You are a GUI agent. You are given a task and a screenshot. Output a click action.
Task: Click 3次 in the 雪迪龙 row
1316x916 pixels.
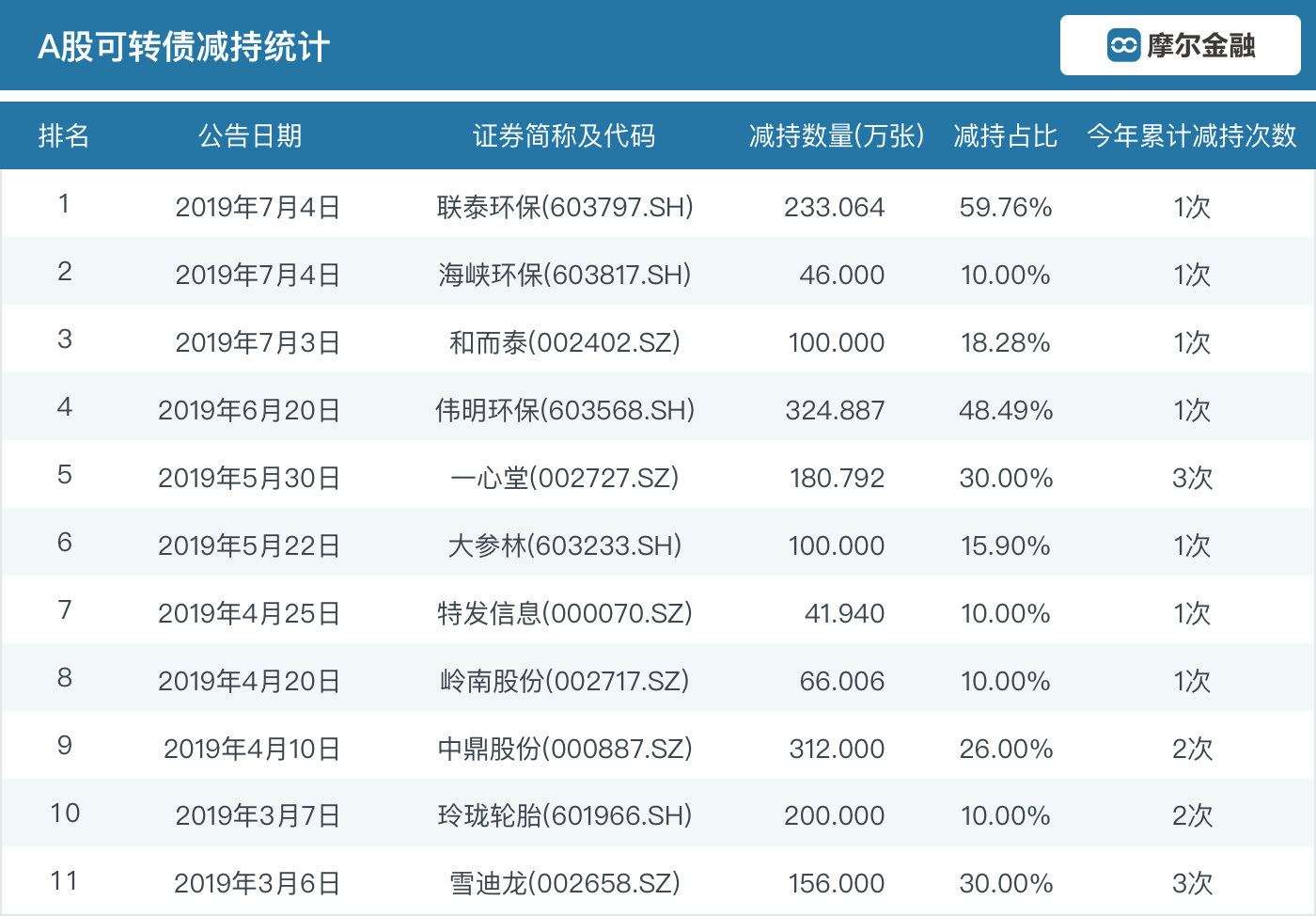pyautogui.click(x=1192, y=883)
